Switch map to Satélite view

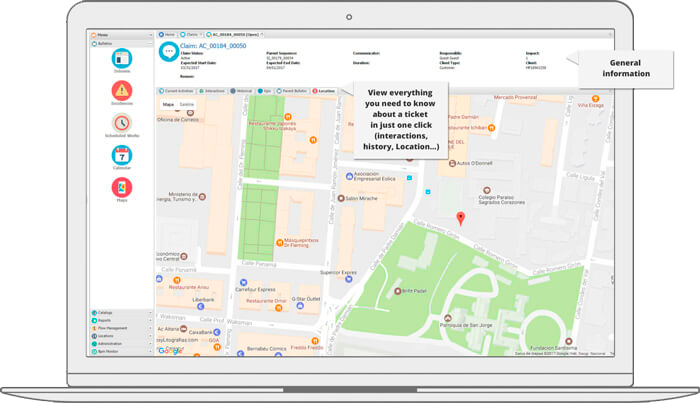click(x=187, y=104)
